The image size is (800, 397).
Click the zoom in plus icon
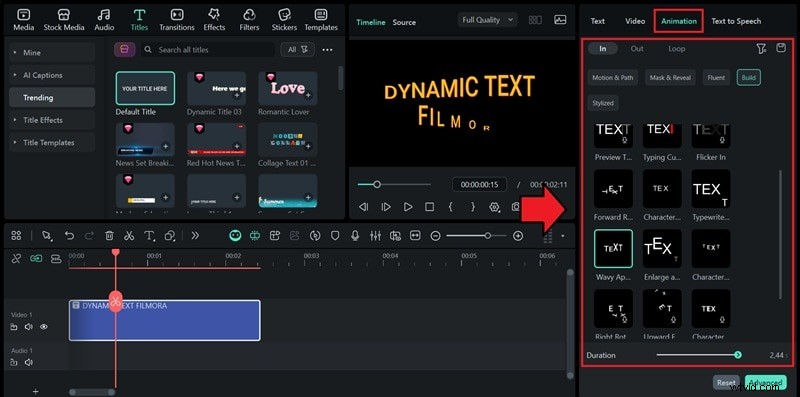click(518, 236)
